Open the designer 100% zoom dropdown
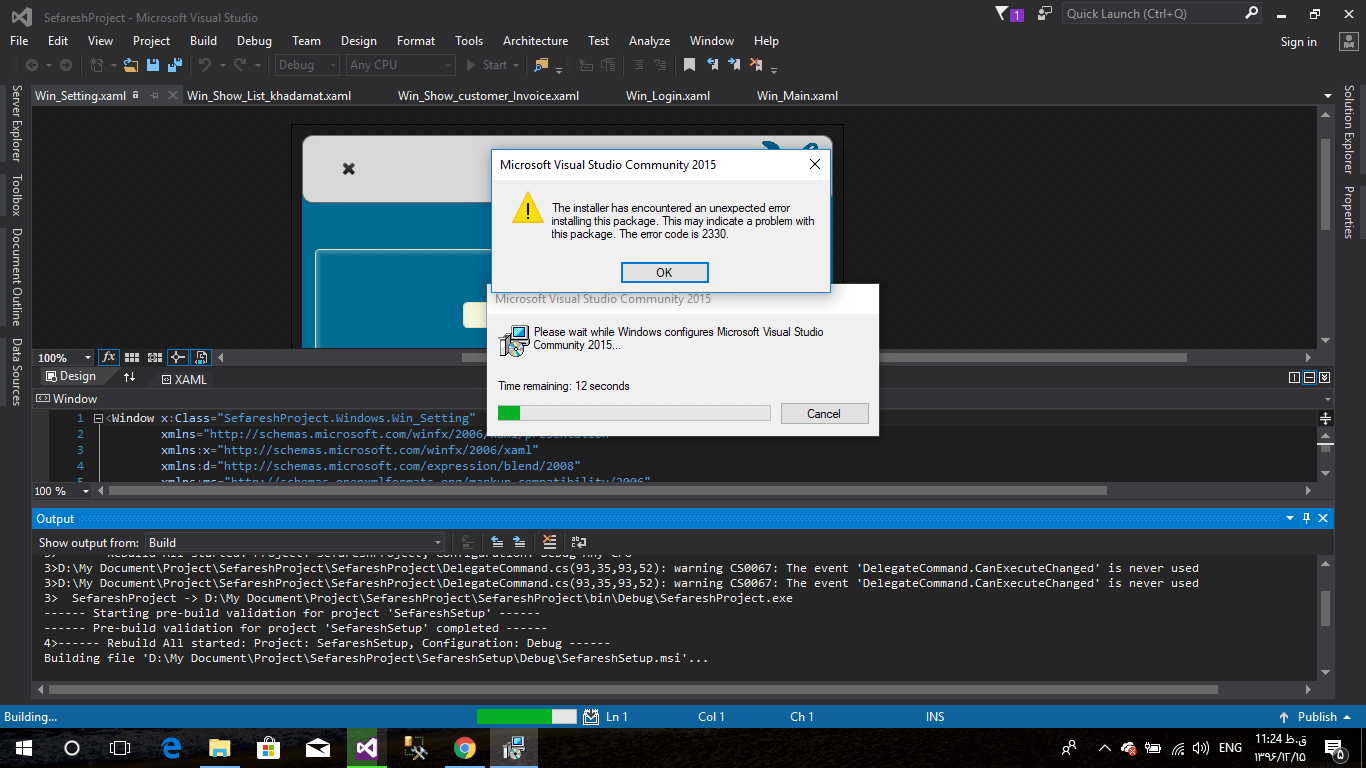 pos(64,358)
